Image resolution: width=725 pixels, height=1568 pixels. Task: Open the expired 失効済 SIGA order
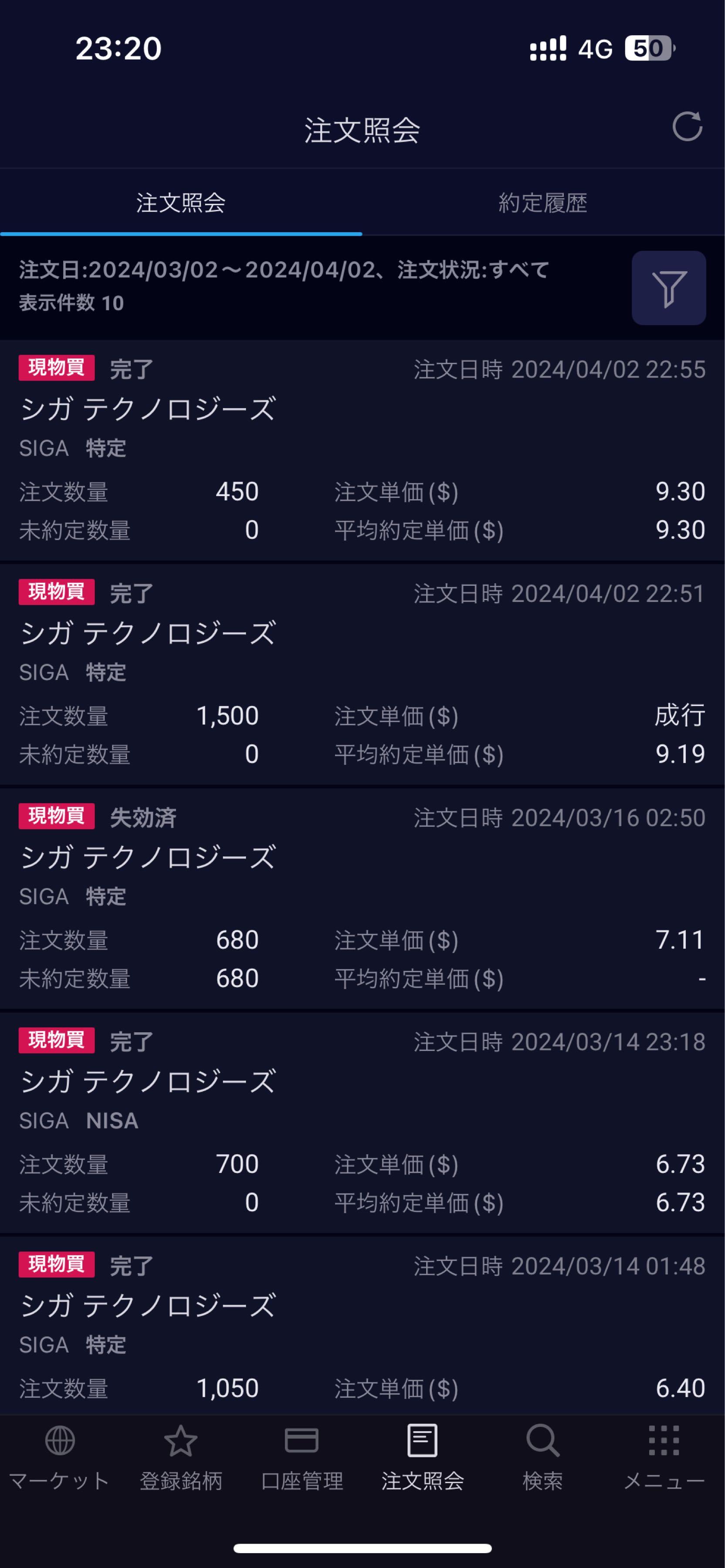362,899
